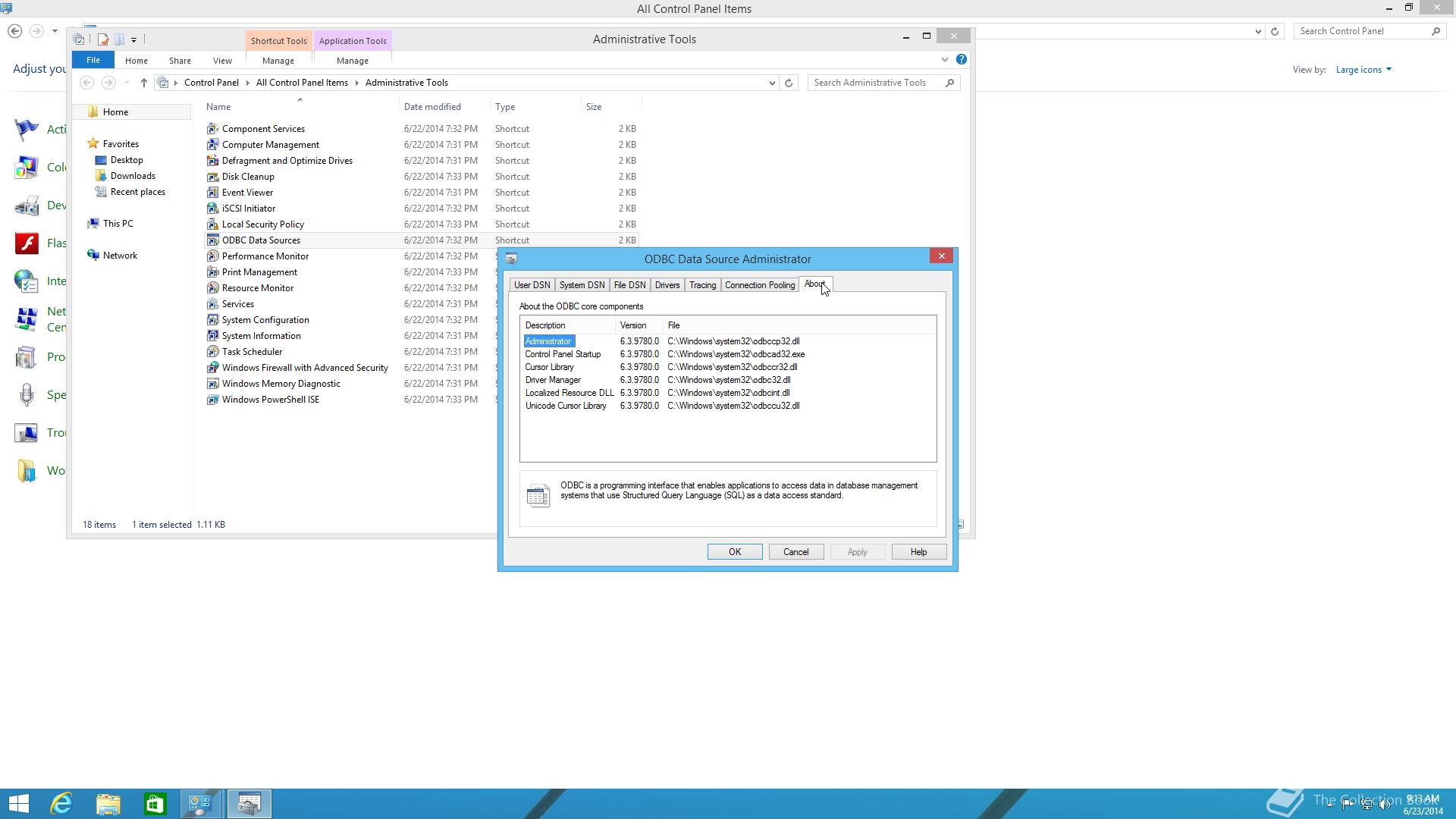Image resolution: width=1456 pixels, height=819 pixels.
Task: Select Resource Monitor icon
Action: coord(213,288)
